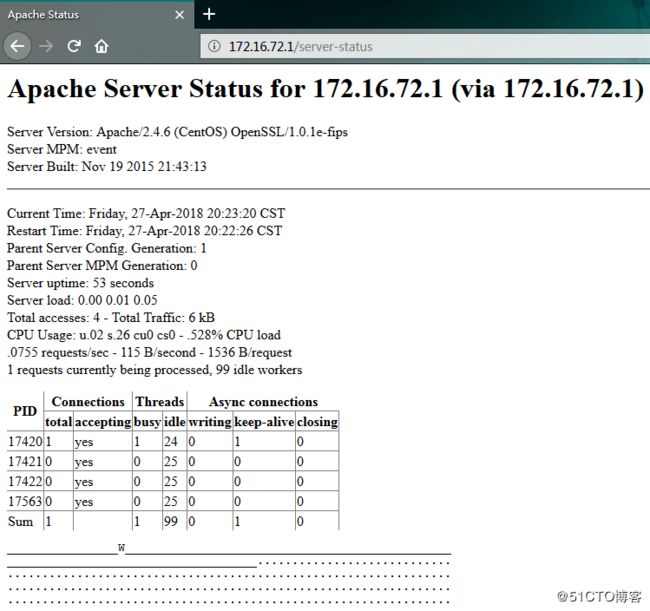Click the keep-alive column header

pos(264,422)
